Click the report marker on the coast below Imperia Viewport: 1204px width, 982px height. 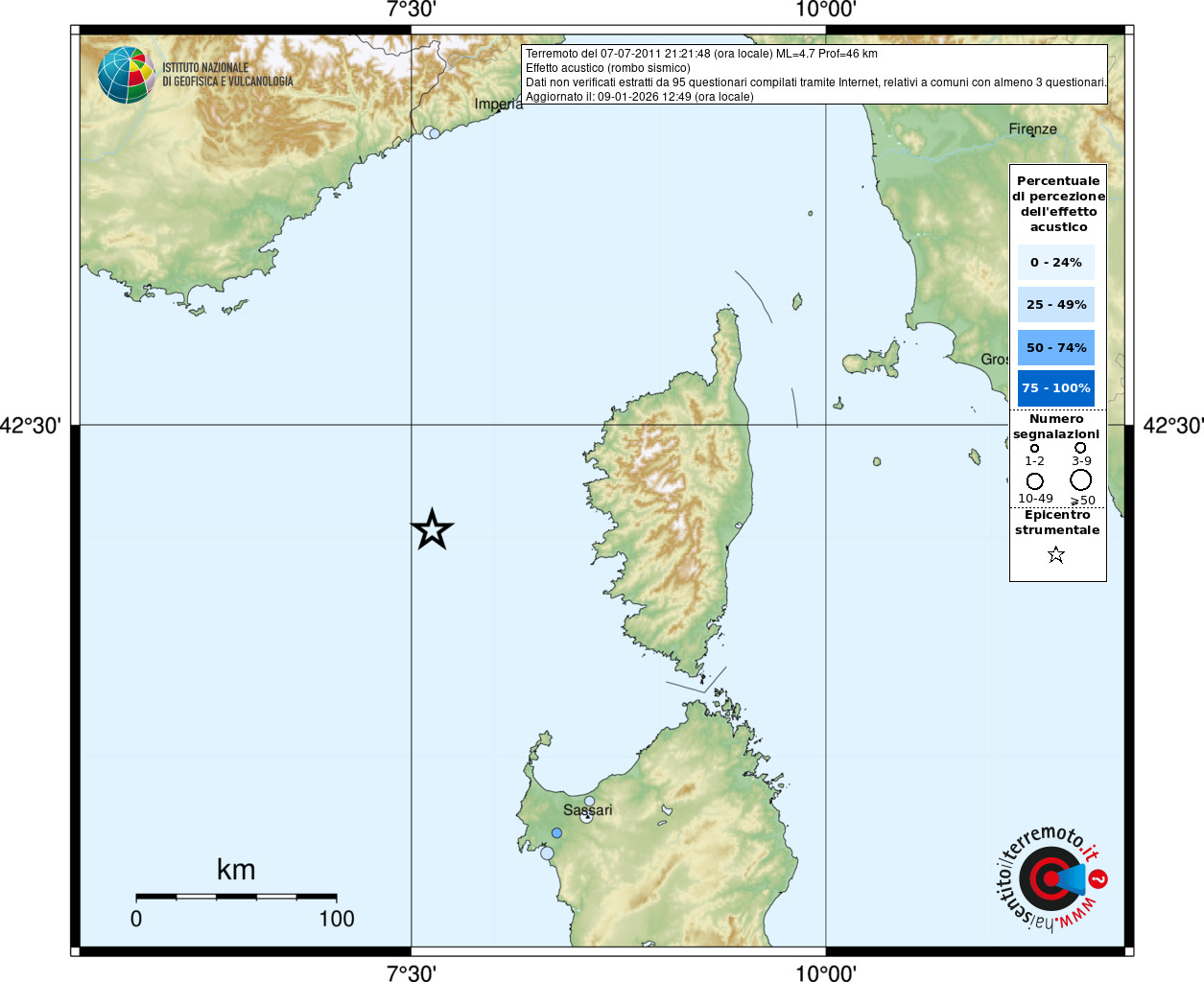(x=432, y=133)
